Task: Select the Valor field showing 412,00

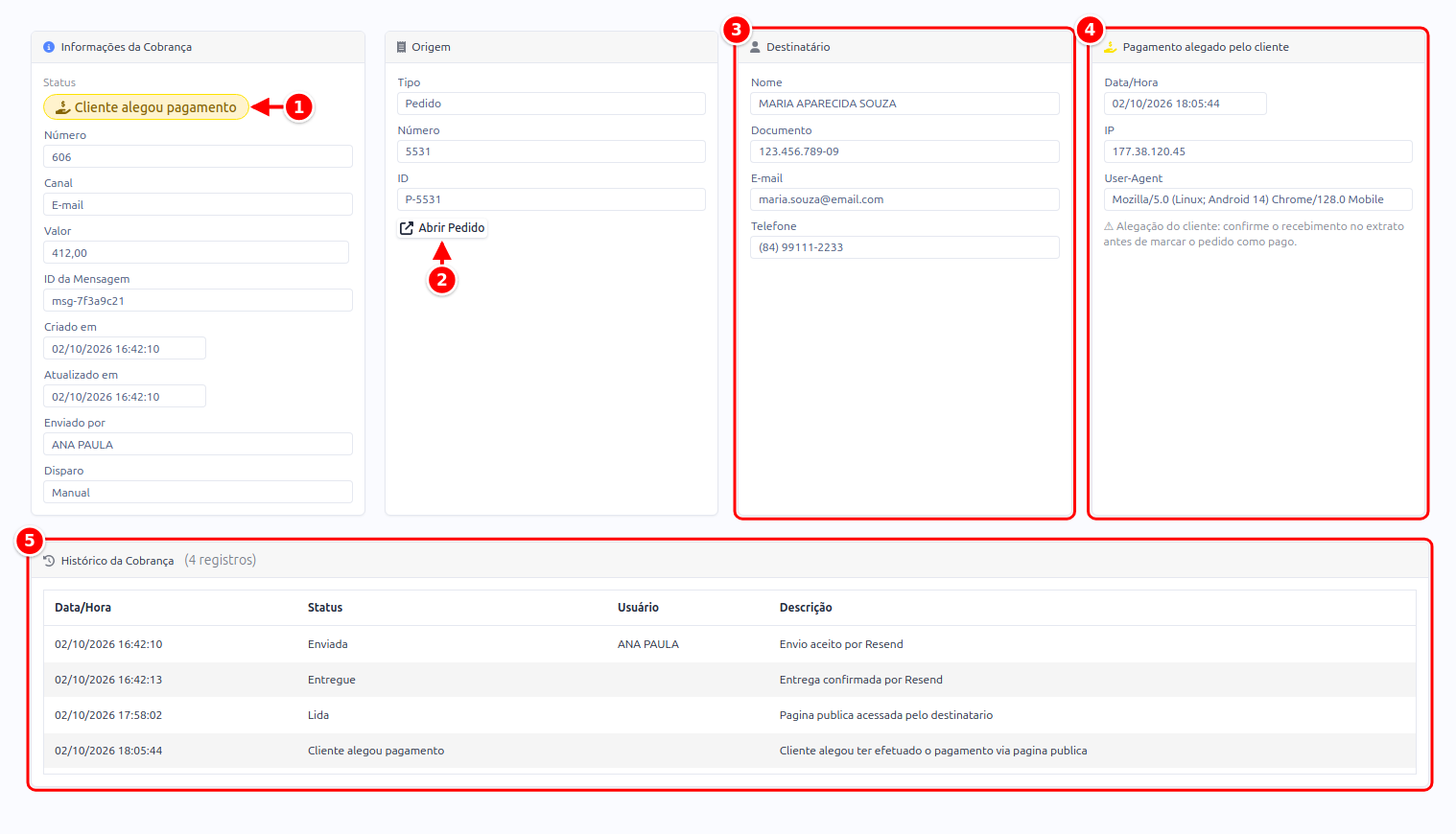Action: [196, 253]
